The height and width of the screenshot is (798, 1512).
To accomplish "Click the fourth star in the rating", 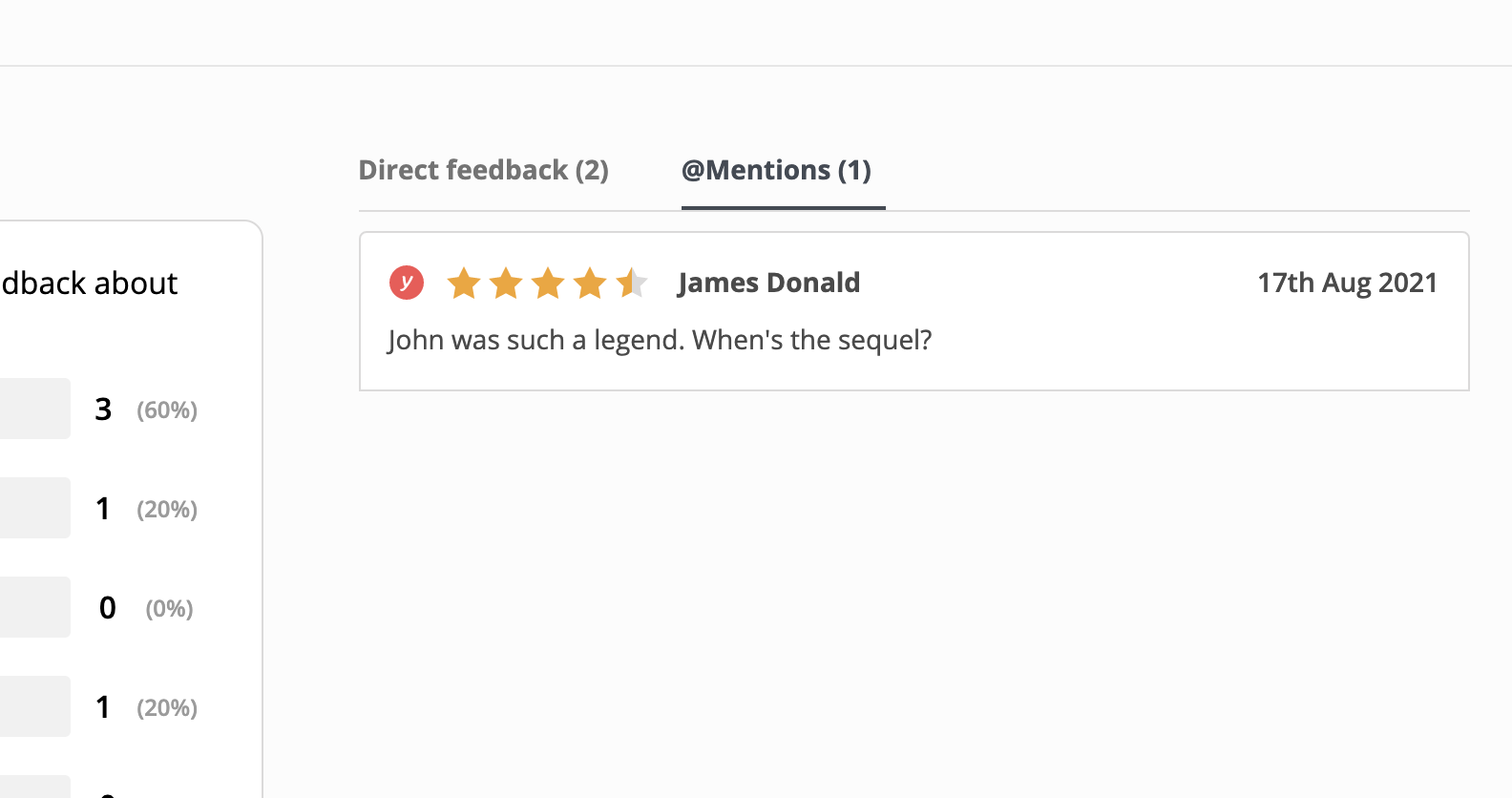I will pos(590,283).
